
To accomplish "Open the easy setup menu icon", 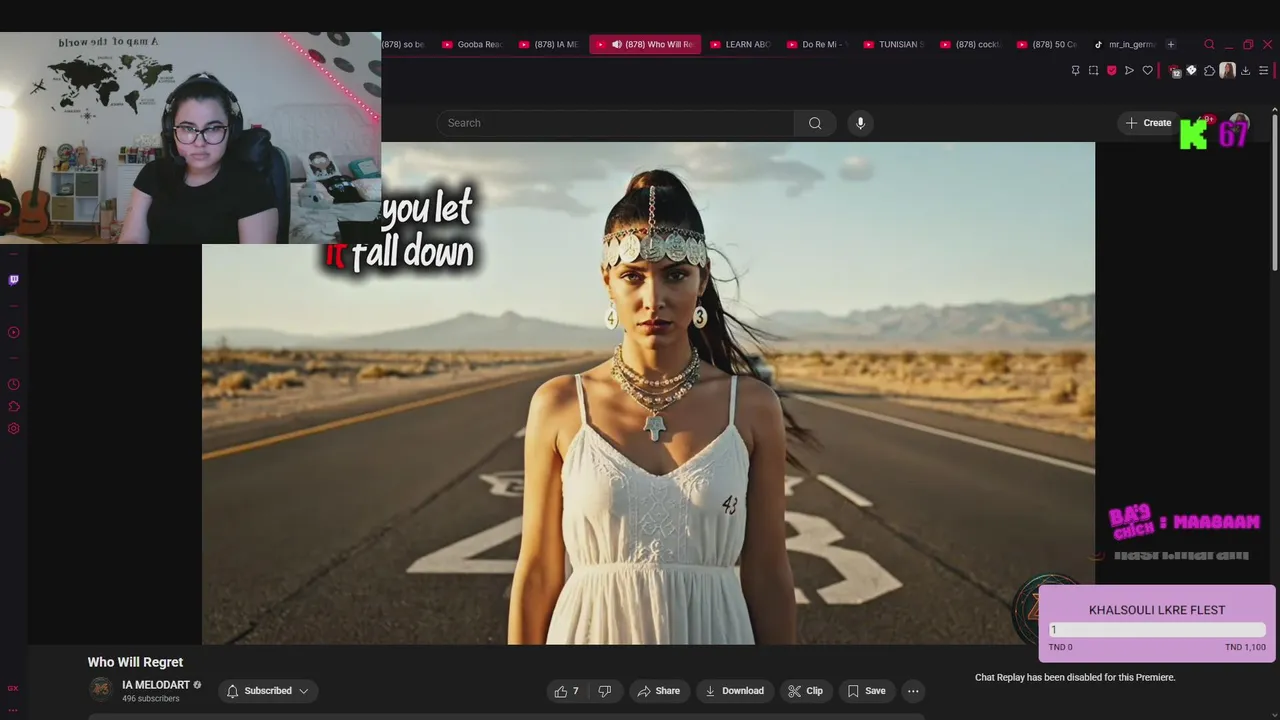I will click(1263, 70).
